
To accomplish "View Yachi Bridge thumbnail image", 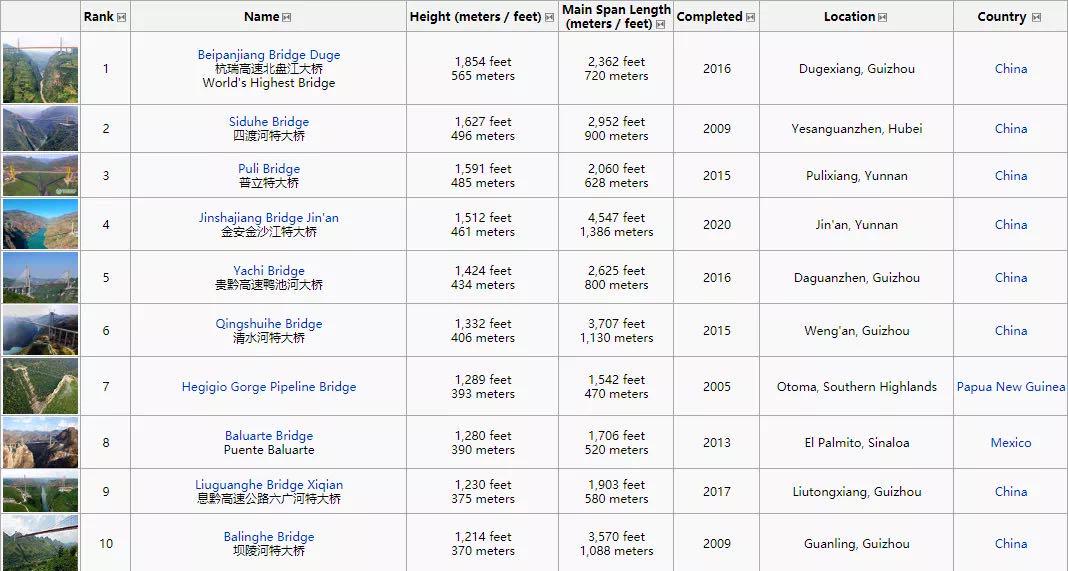I will point(40,277).
